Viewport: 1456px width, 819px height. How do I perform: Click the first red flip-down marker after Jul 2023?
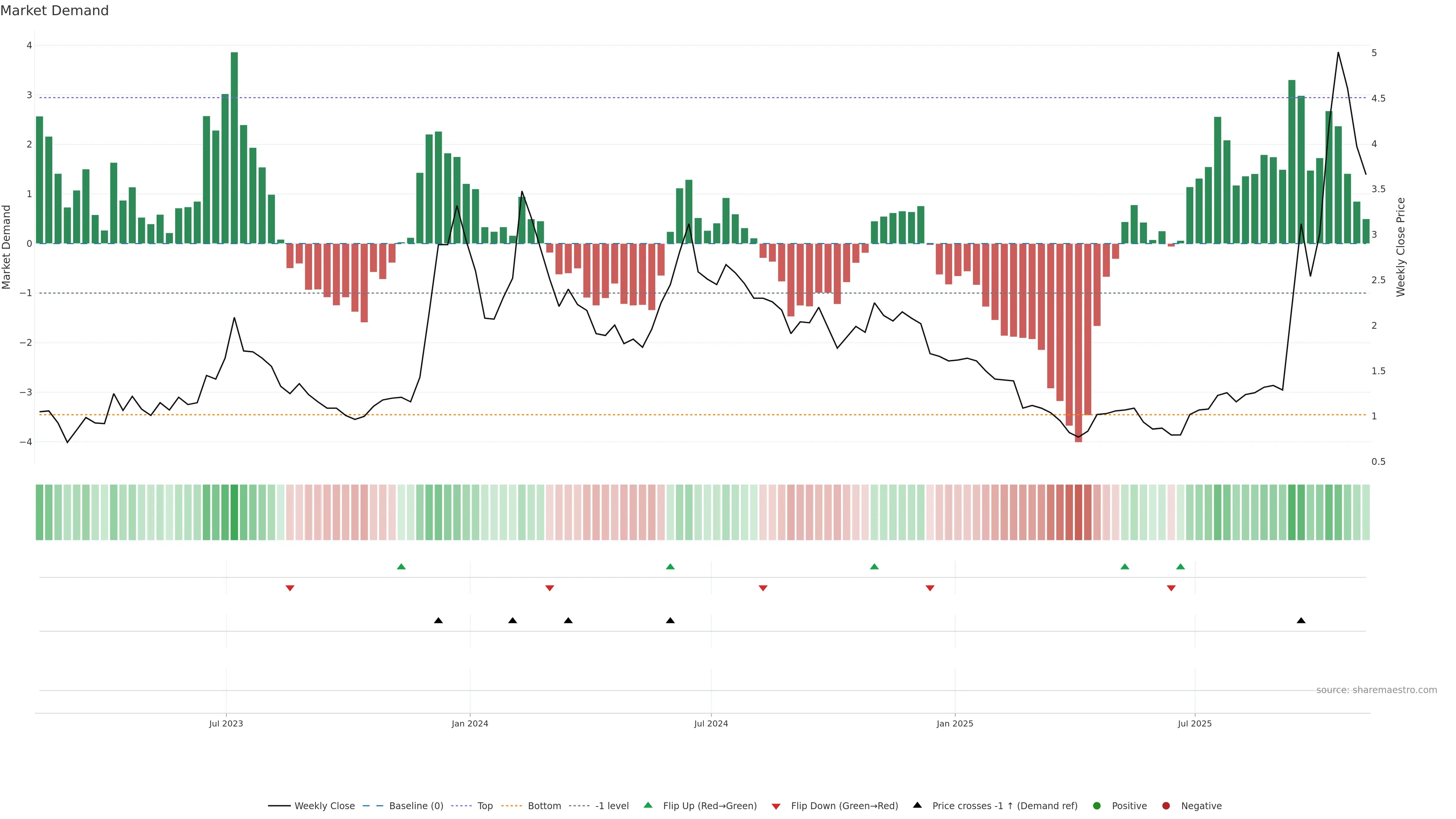pyautogui.click(x=290, y=588)
